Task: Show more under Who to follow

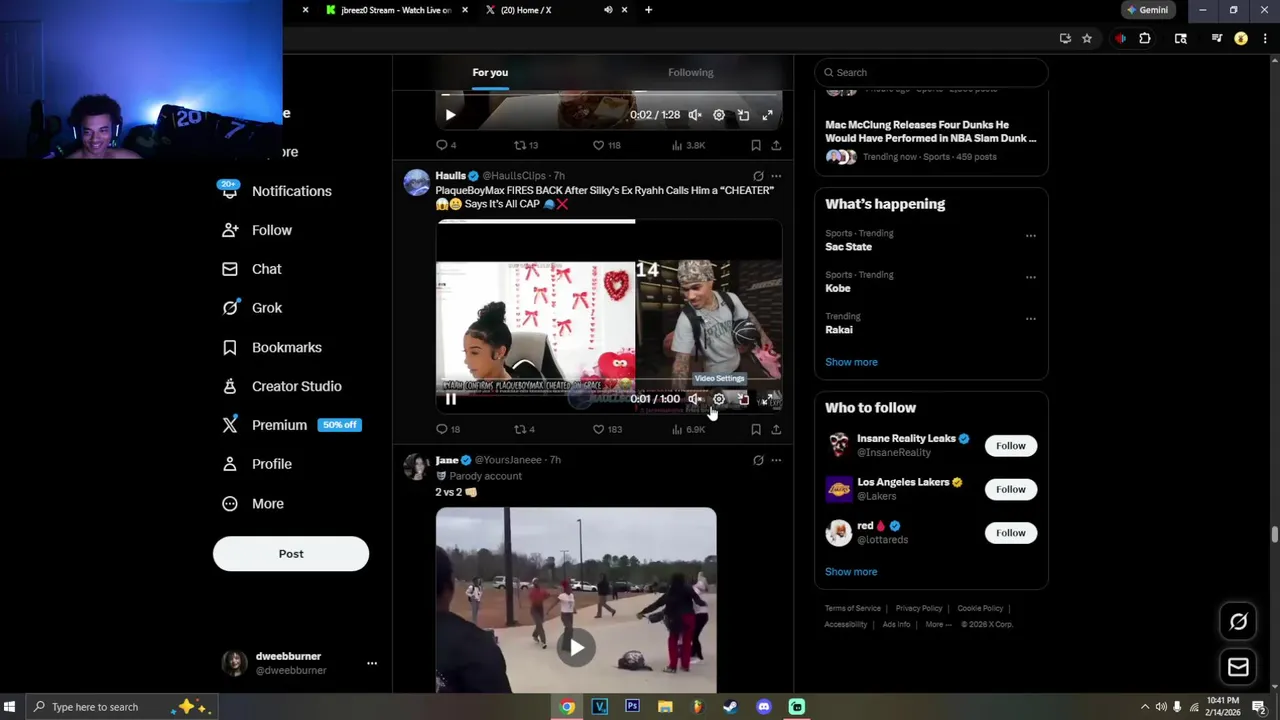Action: point(851,572)
